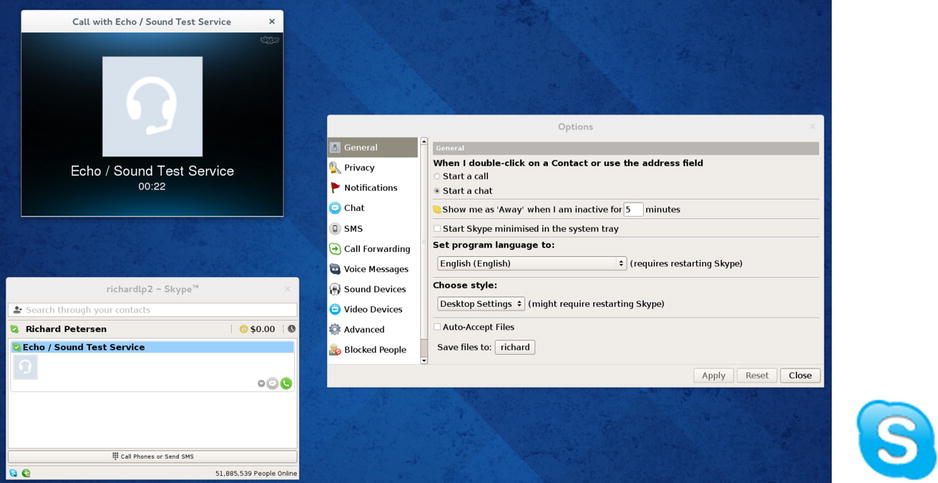Open the 'Choose style' Desktop Settings dropdown
Image resolution: width=938 pixels, height=483 pixels.
[481, 304]
